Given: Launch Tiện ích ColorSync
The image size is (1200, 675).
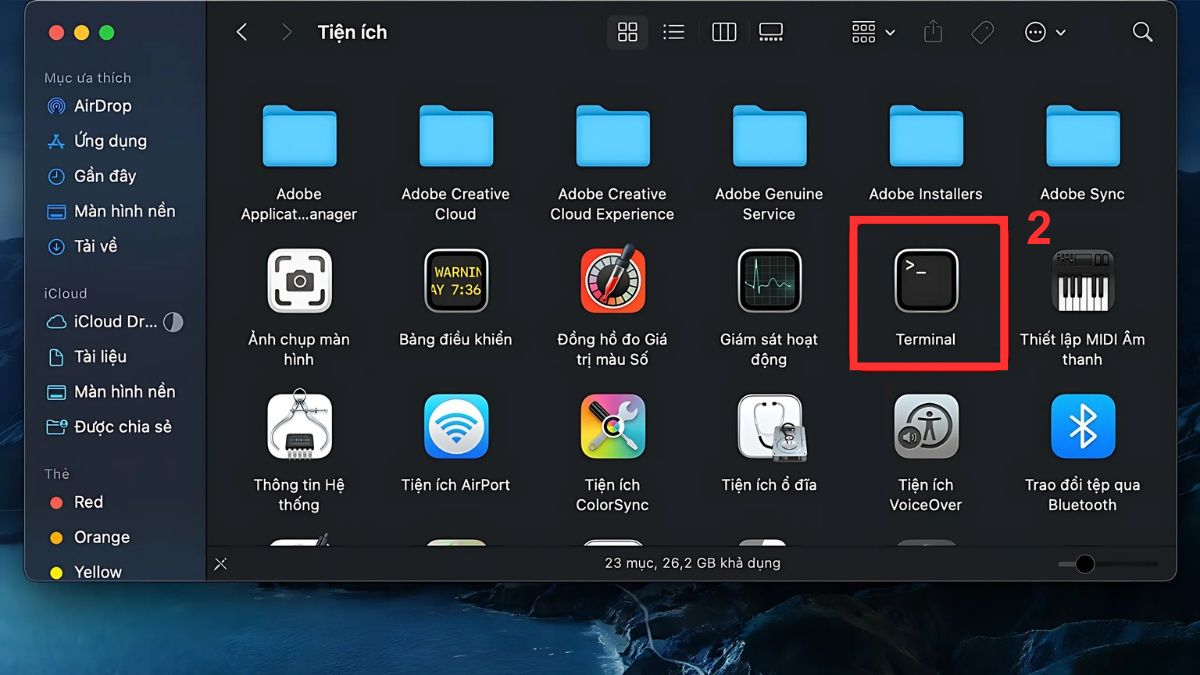Looking at the screenshot, I should click(x=612, y=425).
